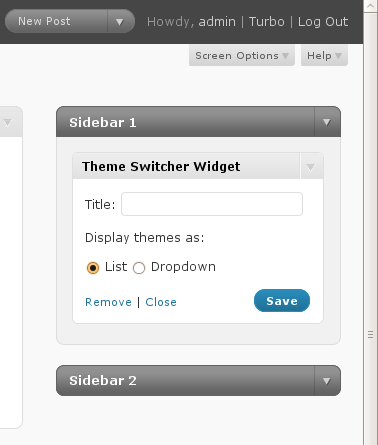
Task: Click the Turbo link
Action: pyautogui.click(x=267, y=22)
